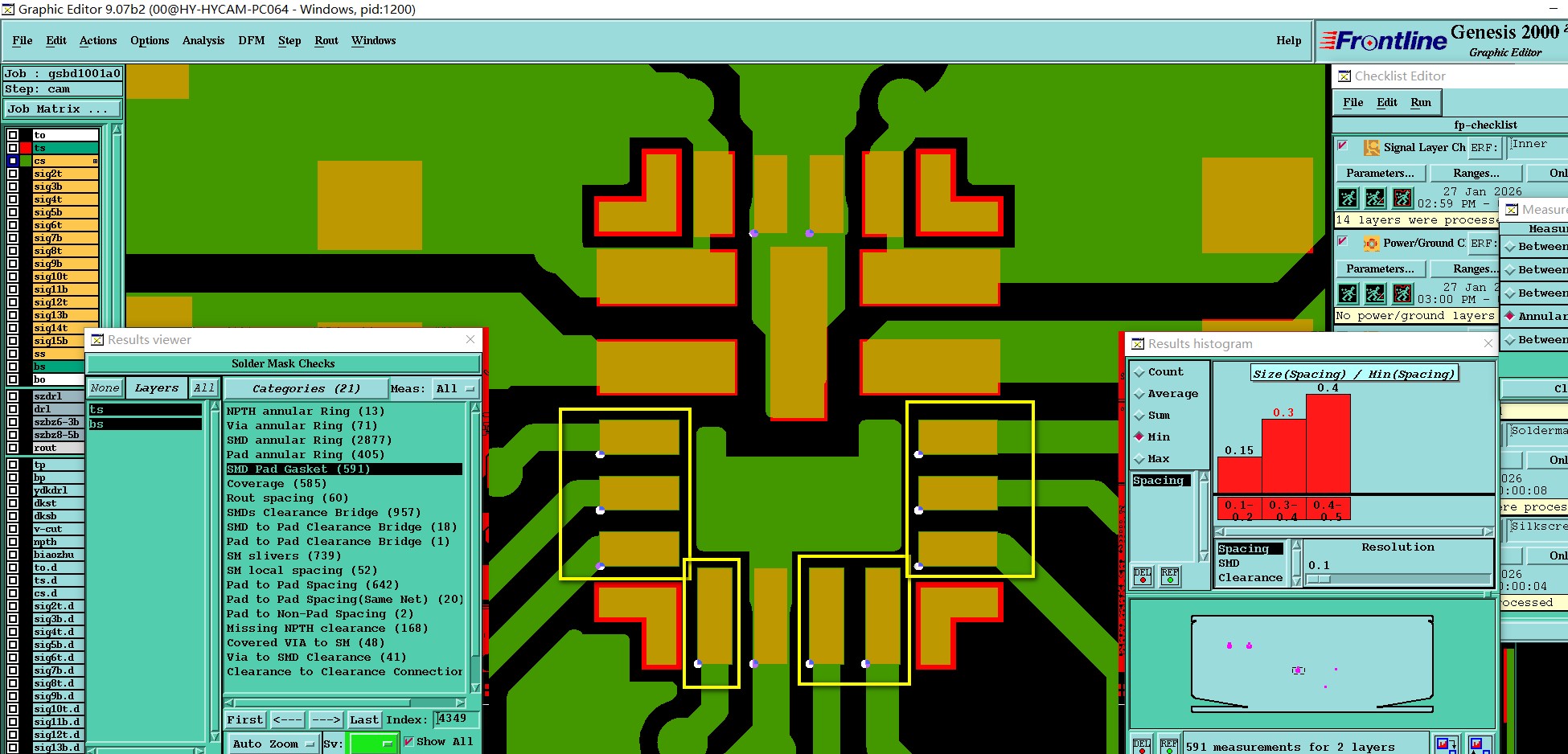The height and width of the screenshot is (754, 1568).
Task: Click REF icon at the histogram bottom bar
Action: pyautogui.click(x=1169, y=745)
